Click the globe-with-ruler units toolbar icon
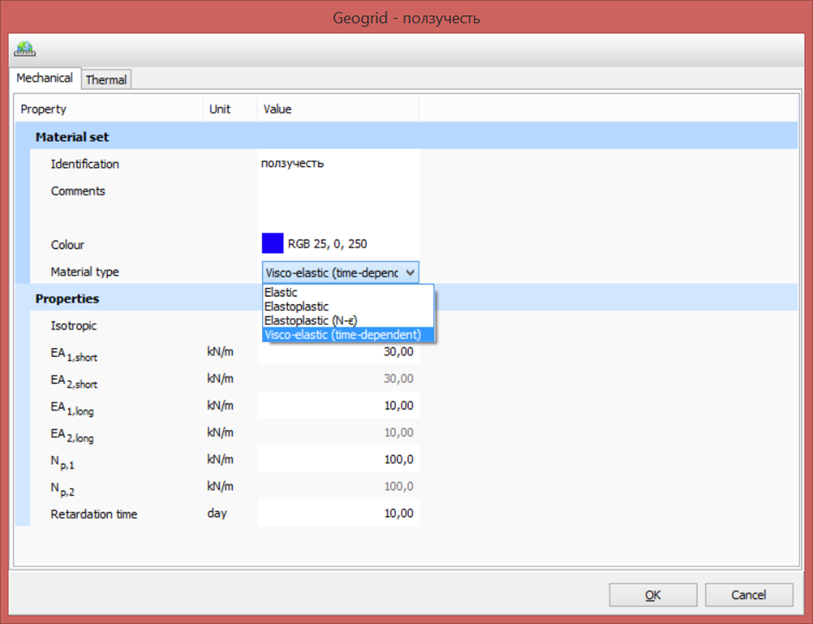Image resolution: width=813 pixels, height=624 pixels. [x=25, y=49]
